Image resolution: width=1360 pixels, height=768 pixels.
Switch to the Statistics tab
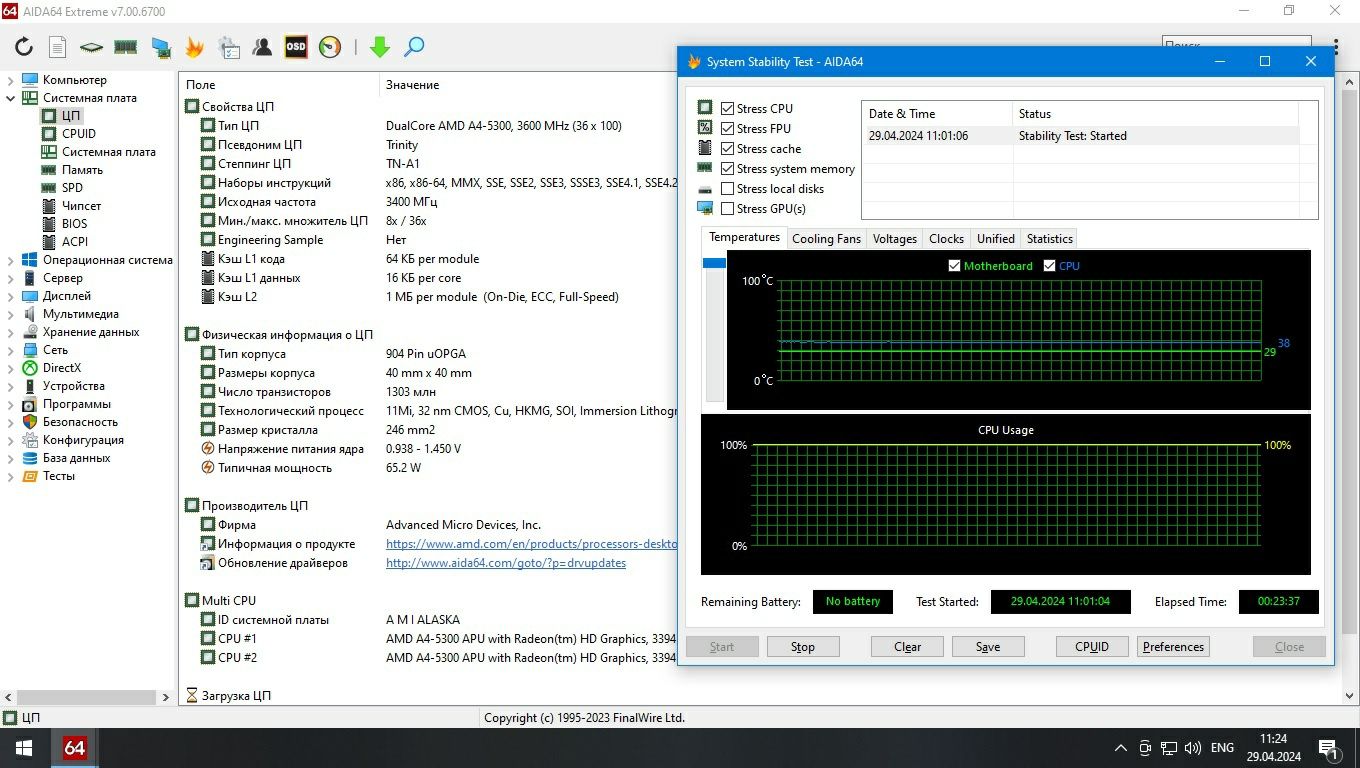coord(1049,239)
